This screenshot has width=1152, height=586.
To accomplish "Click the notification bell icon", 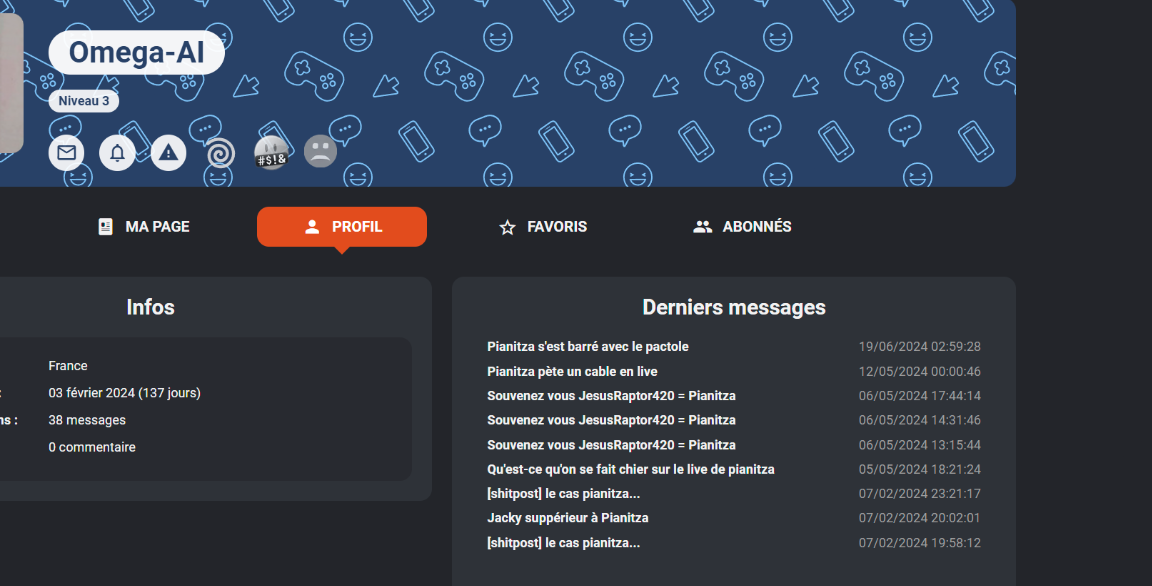I will [117, 153].
